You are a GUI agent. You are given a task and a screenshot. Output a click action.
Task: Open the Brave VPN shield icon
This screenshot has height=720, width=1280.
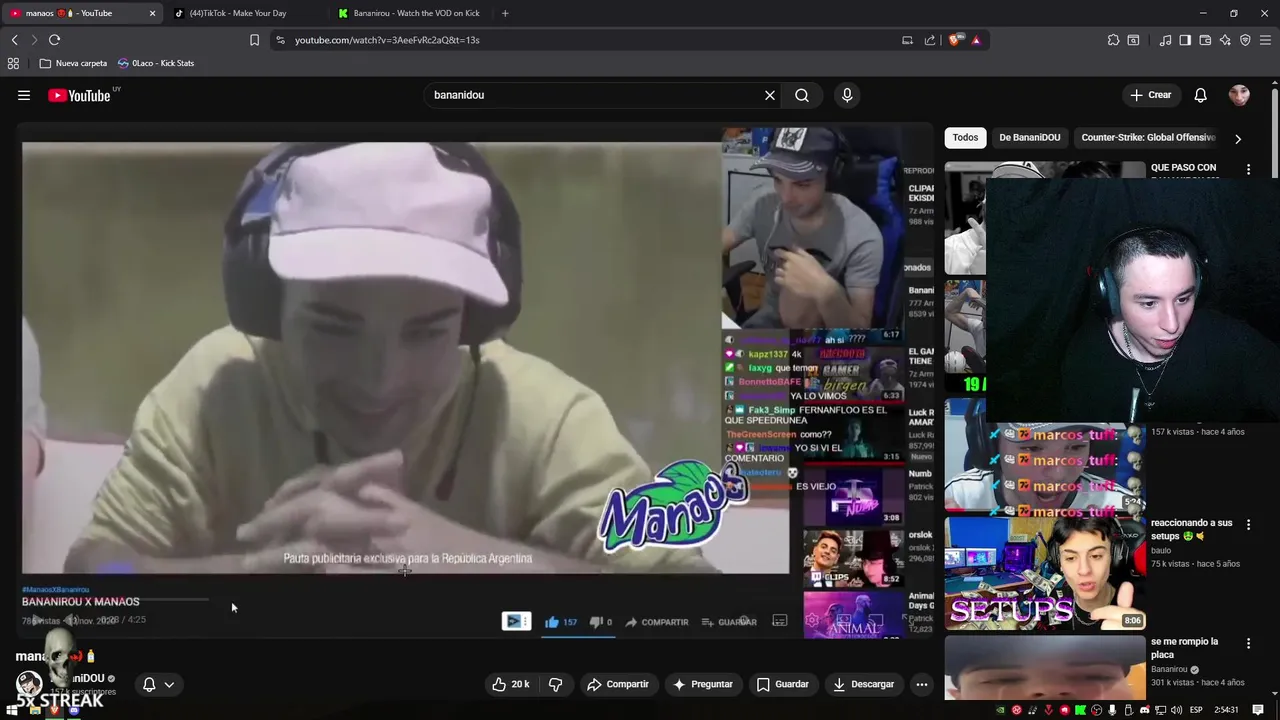coord(1245,40)
